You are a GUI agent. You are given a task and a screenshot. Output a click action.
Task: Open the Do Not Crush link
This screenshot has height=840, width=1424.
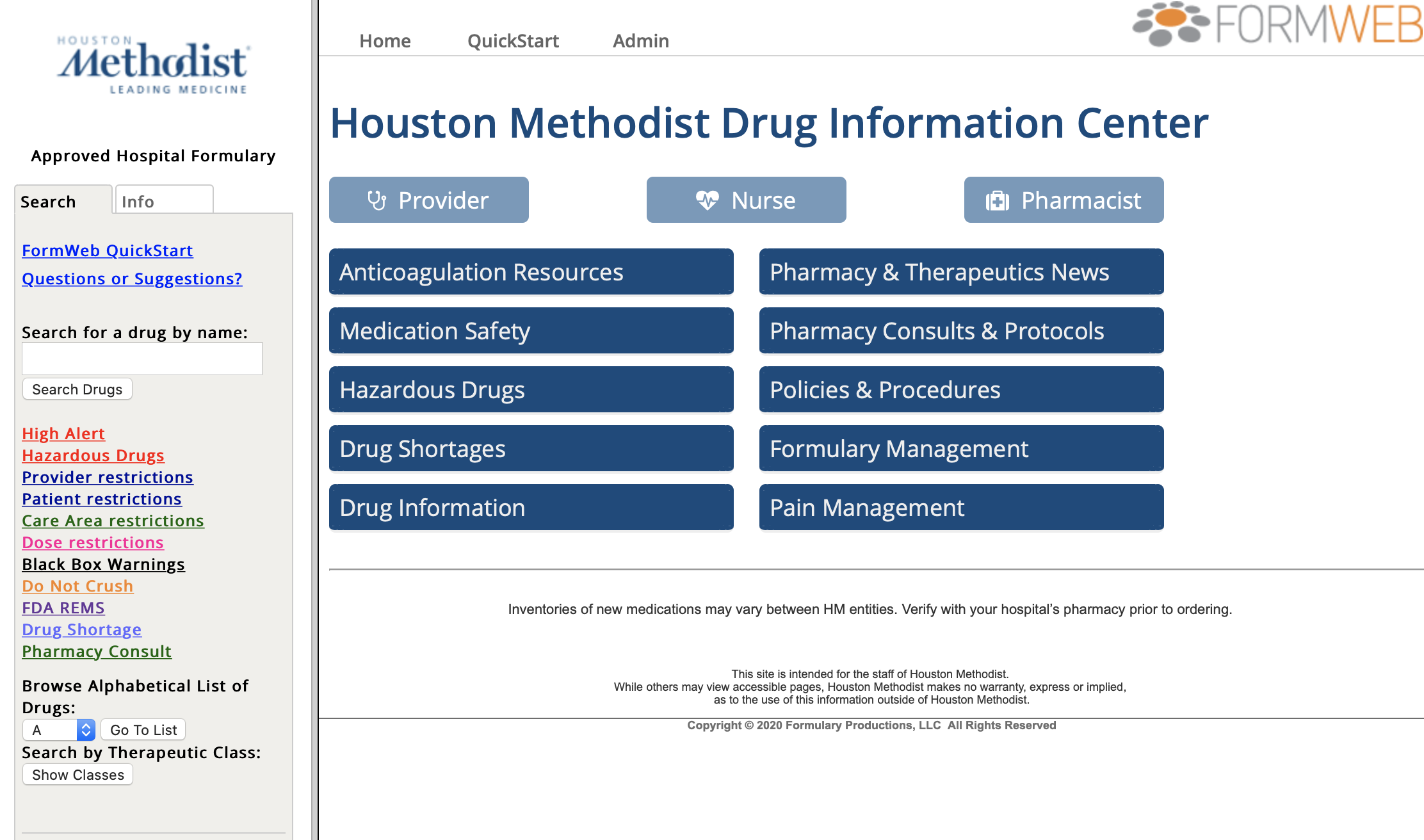(x=77, y=586)
